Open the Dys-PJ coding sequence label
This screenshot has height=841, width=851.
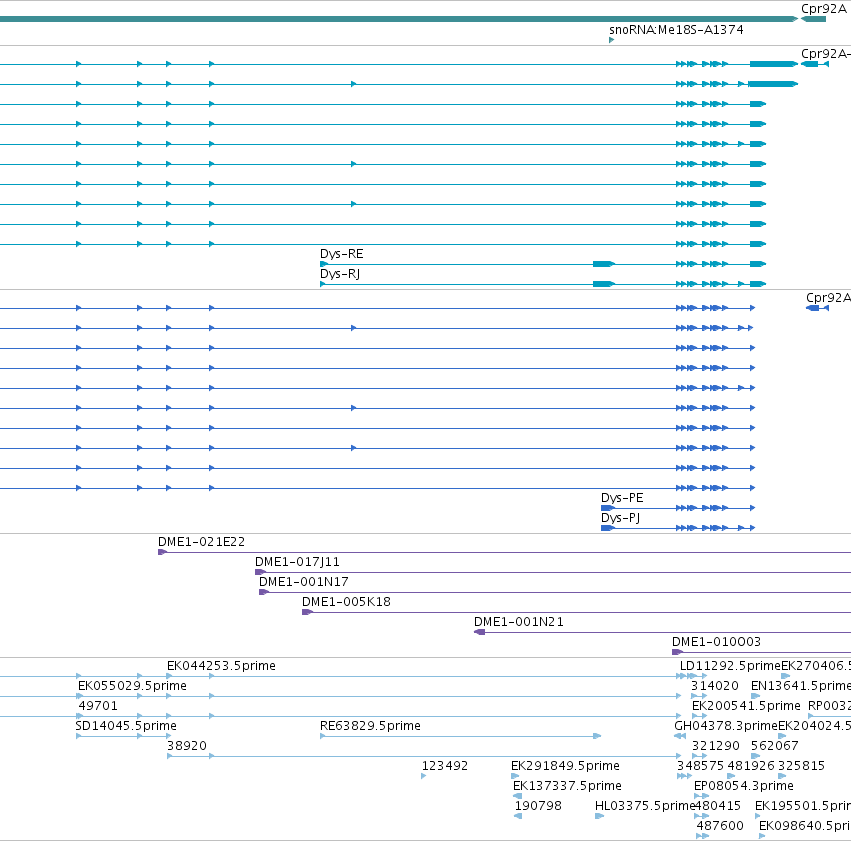click(x=620, y=518)
